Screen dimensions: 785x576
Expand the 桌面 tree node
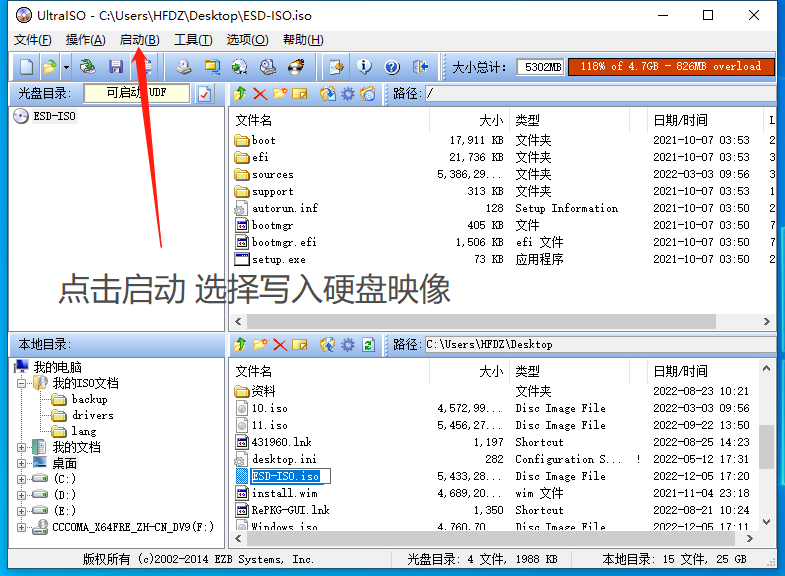click(x=21, y=463)
